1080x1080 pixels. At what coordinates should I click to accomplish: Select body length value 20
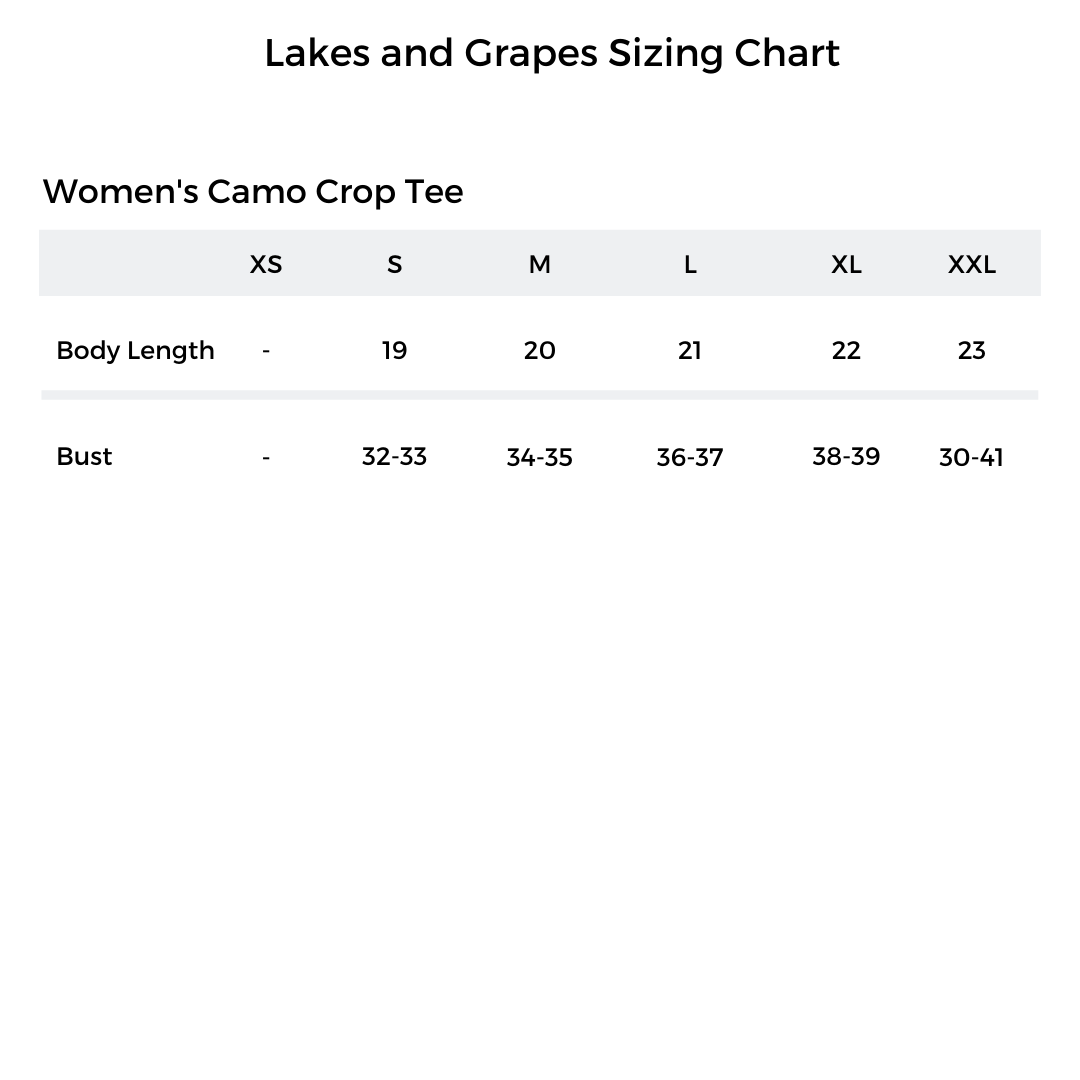[539, 350]
